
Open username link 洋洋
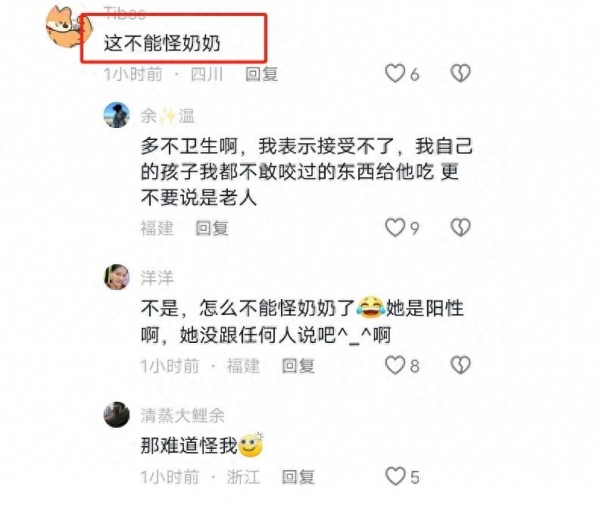[157, 278]
